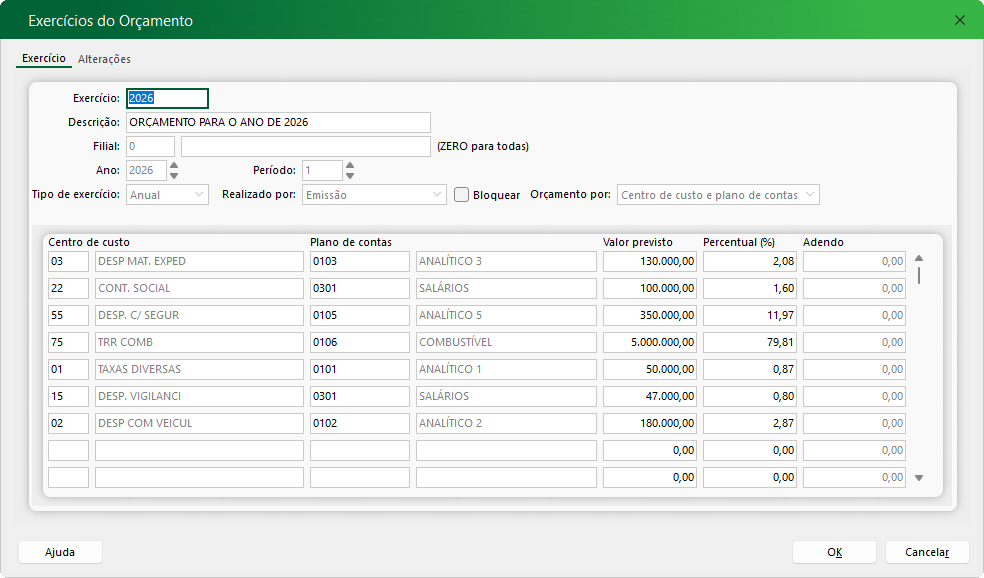Expand the Realizado por dropdown
Screen dimensions: 984x578
point(374,195)
